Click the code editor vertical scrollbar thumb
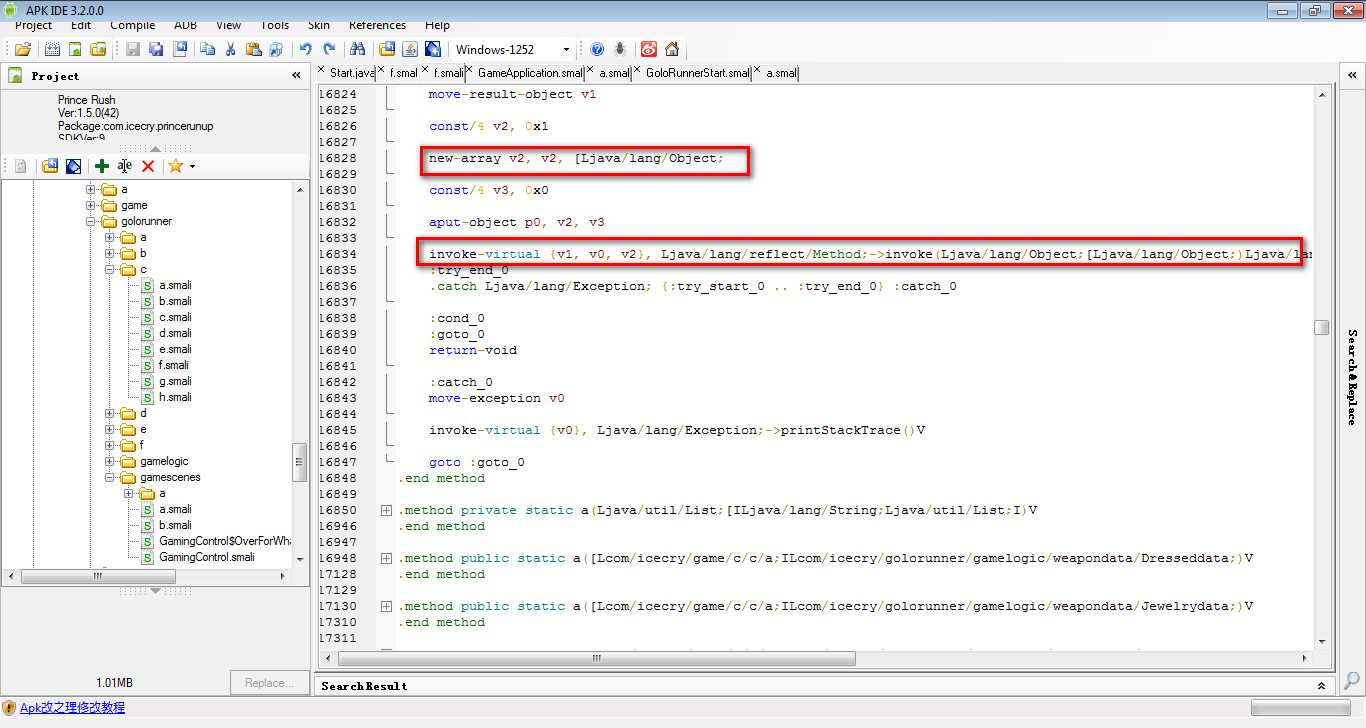 click(1321, 327)
